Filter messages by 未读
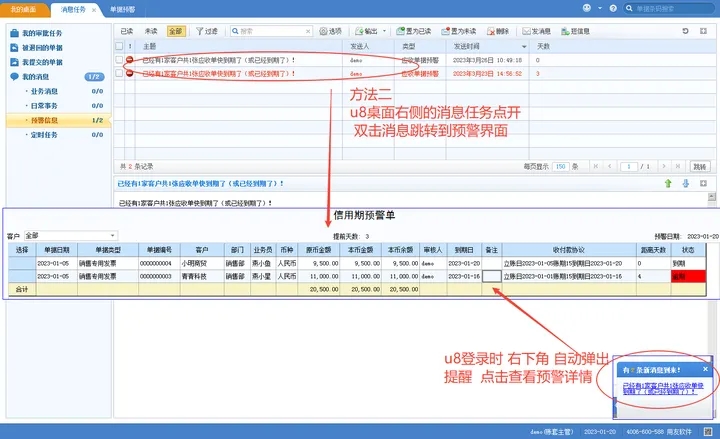 point(151,31)
